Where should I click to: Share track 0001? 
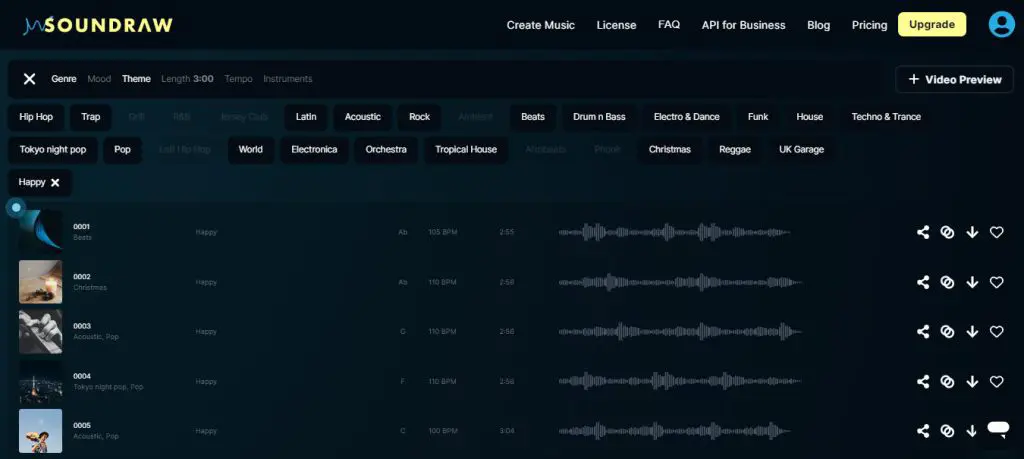923,232
